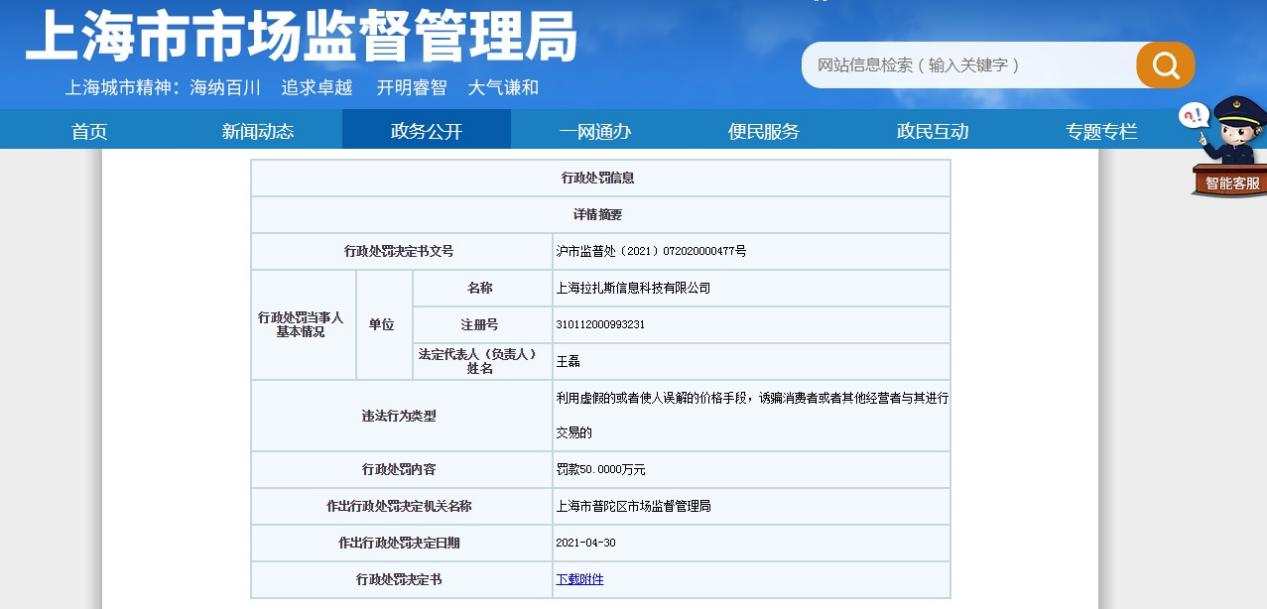Click the 下载附件 download link
The height and width of the screenshot is (609, 1267).
(580, 579)
